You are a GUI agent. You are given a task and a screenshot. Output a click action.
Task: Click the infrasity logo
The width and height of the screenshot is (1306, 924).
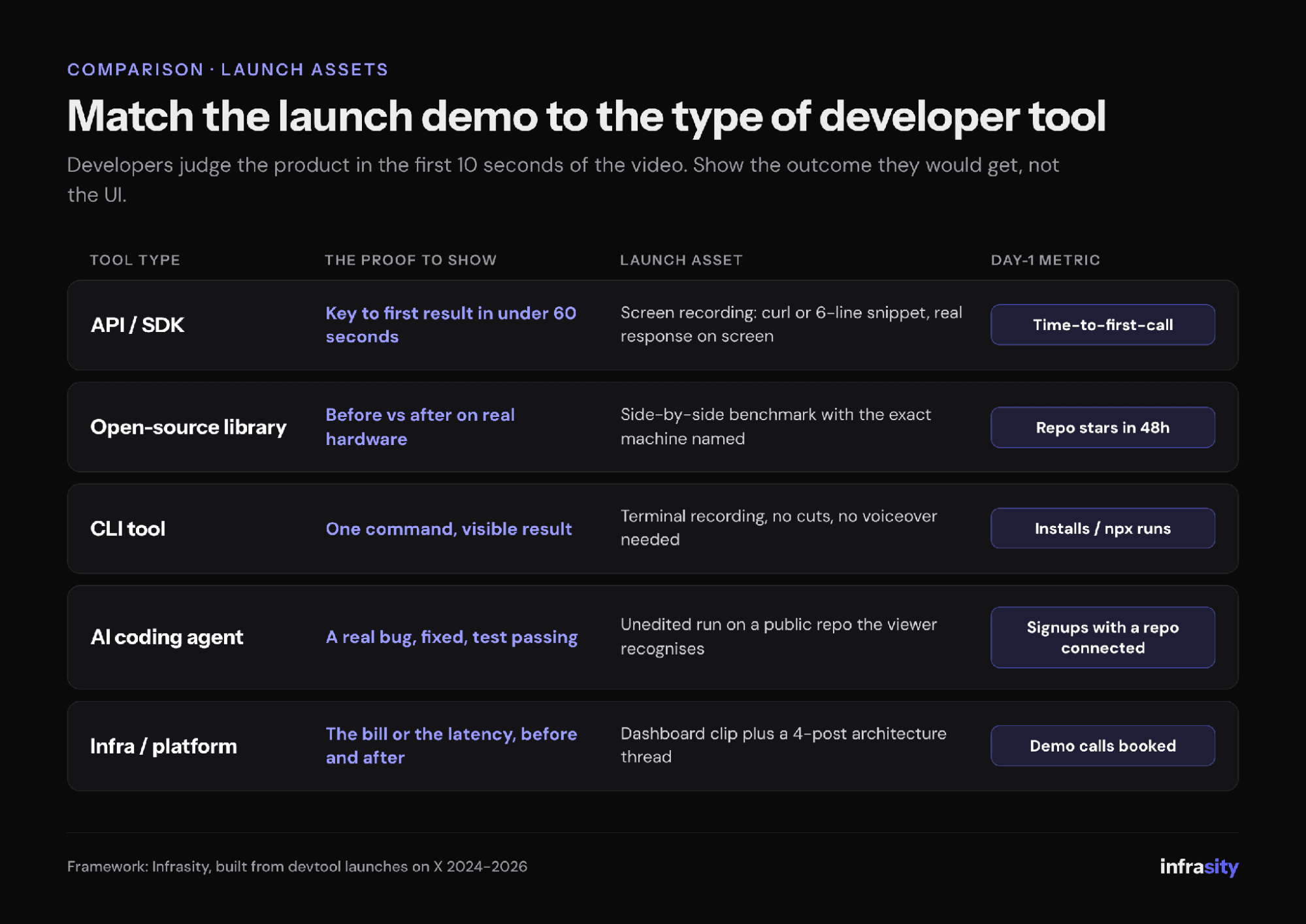pyautogui.click(x=1199, y=866)
